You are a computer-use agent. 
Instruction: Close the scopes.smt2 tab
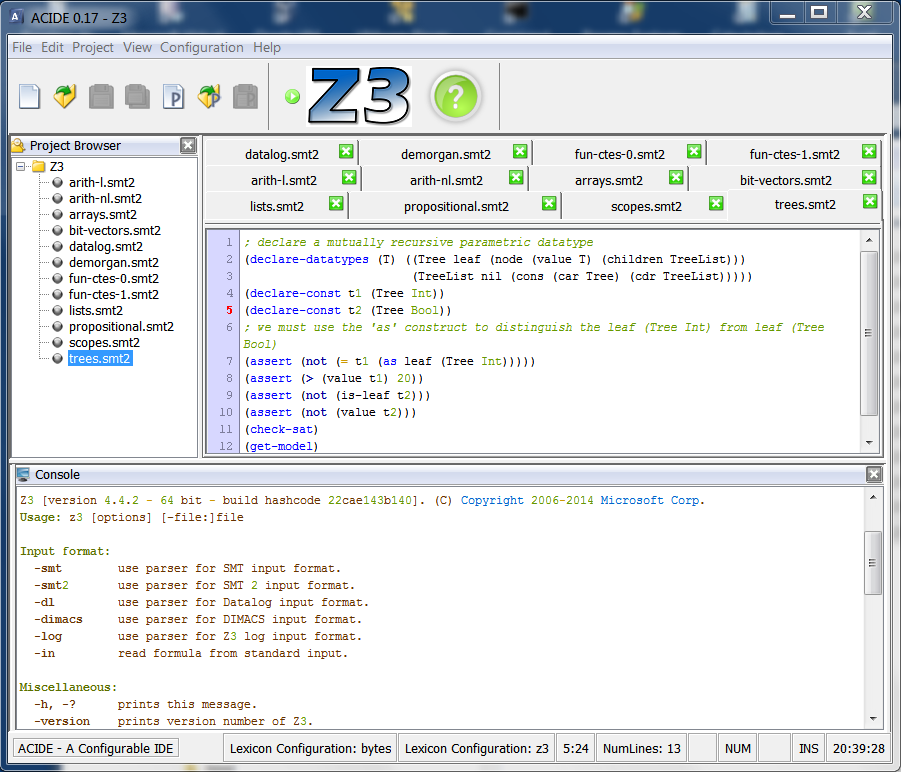tap(716, 203)
